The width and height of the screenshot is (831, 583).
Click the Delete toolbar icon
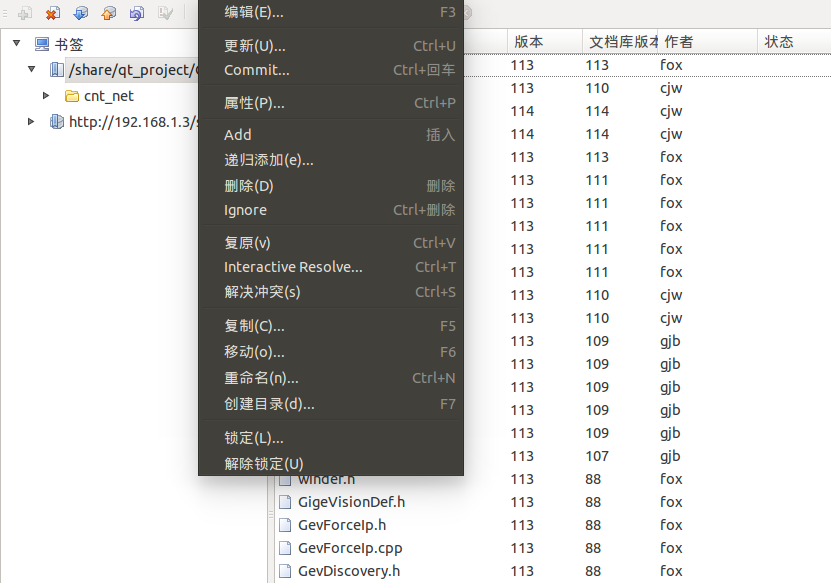click(52, 14)
